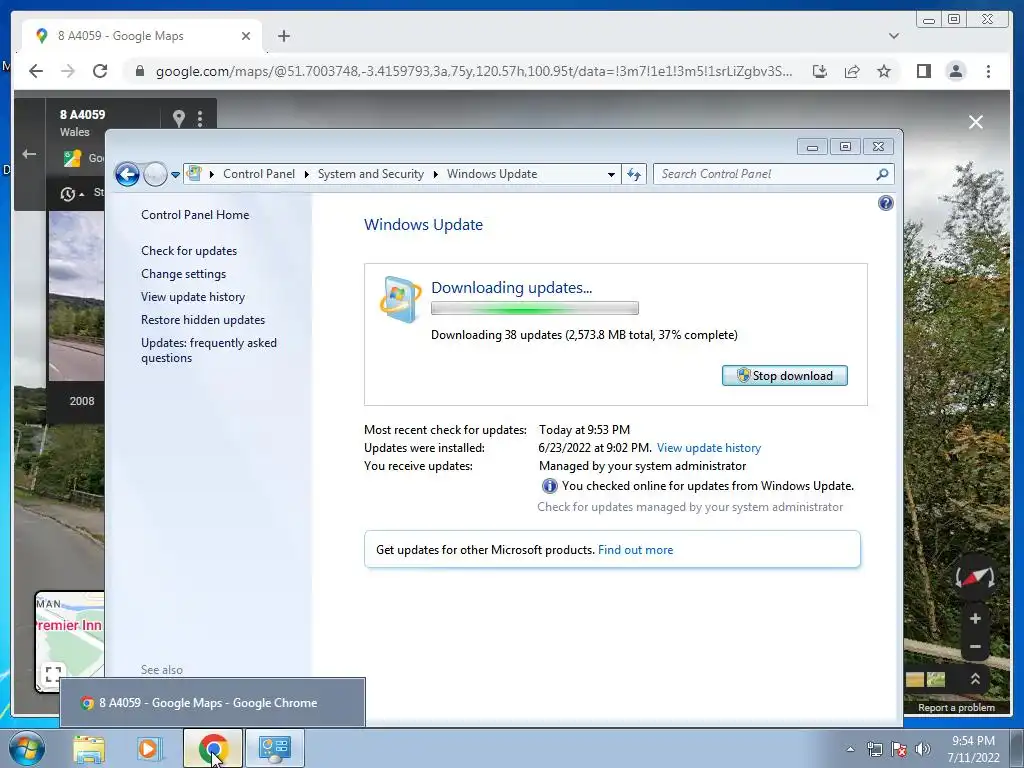Go back in Control Panel window

pos(127,174)
